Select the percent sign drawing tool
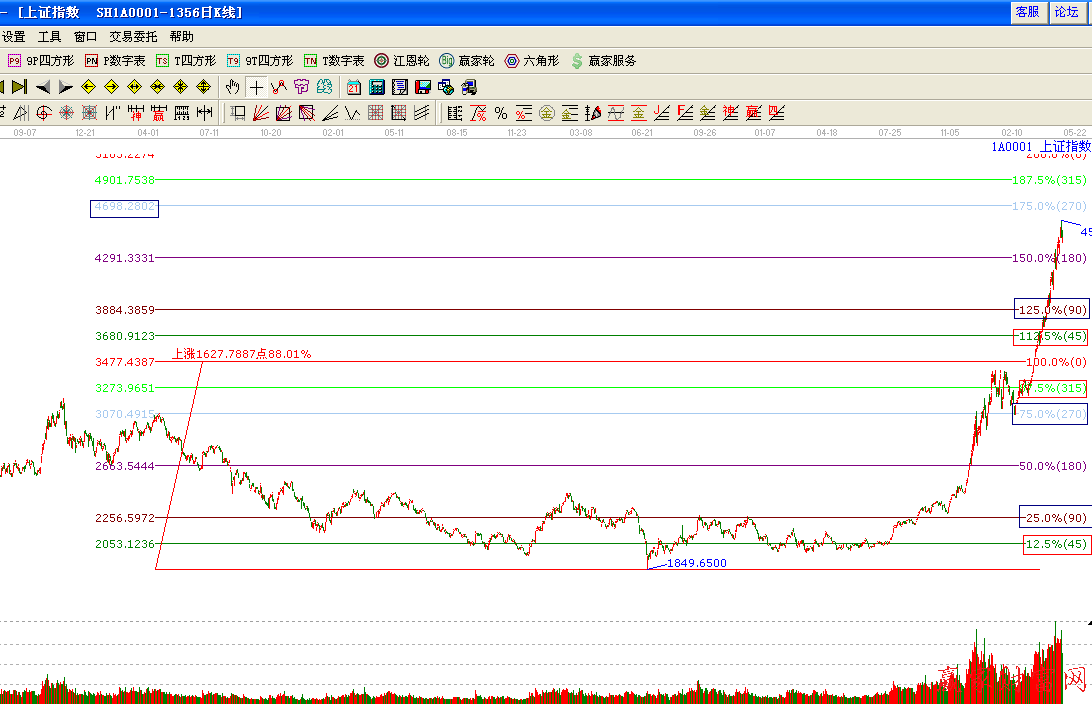This screenshot has width=1092, height=704. (500, 113)
